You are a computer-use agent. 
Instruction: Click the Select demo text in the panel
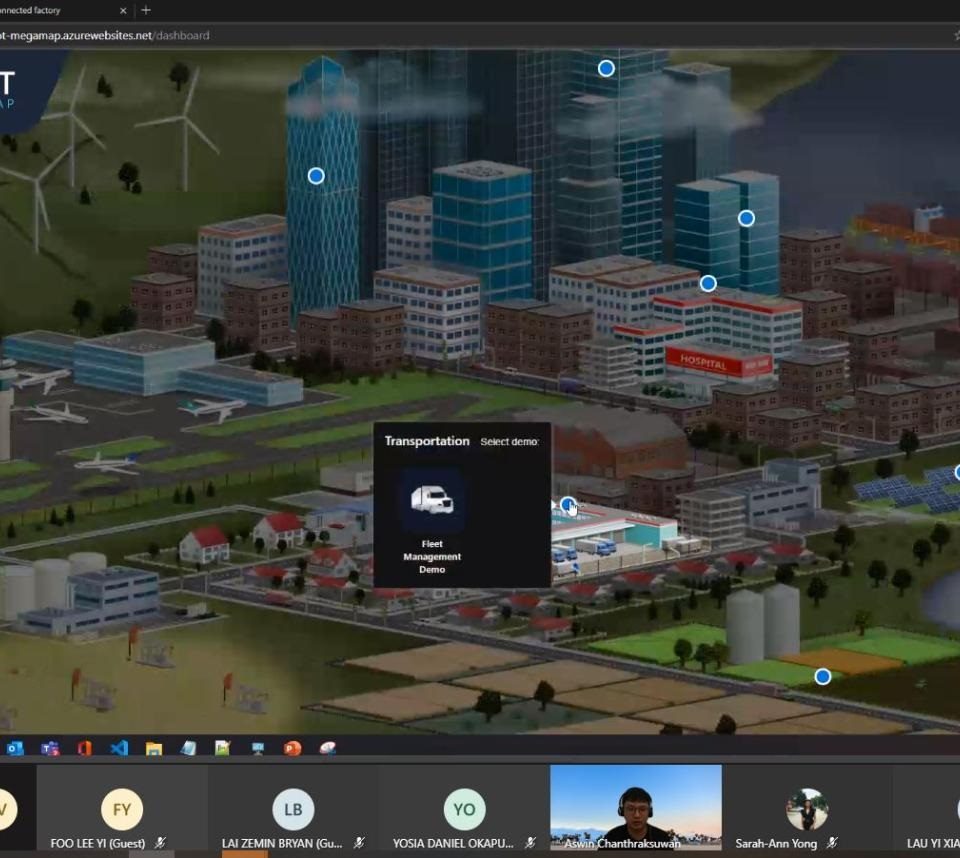pyautogui.click(x=509, y=442)
